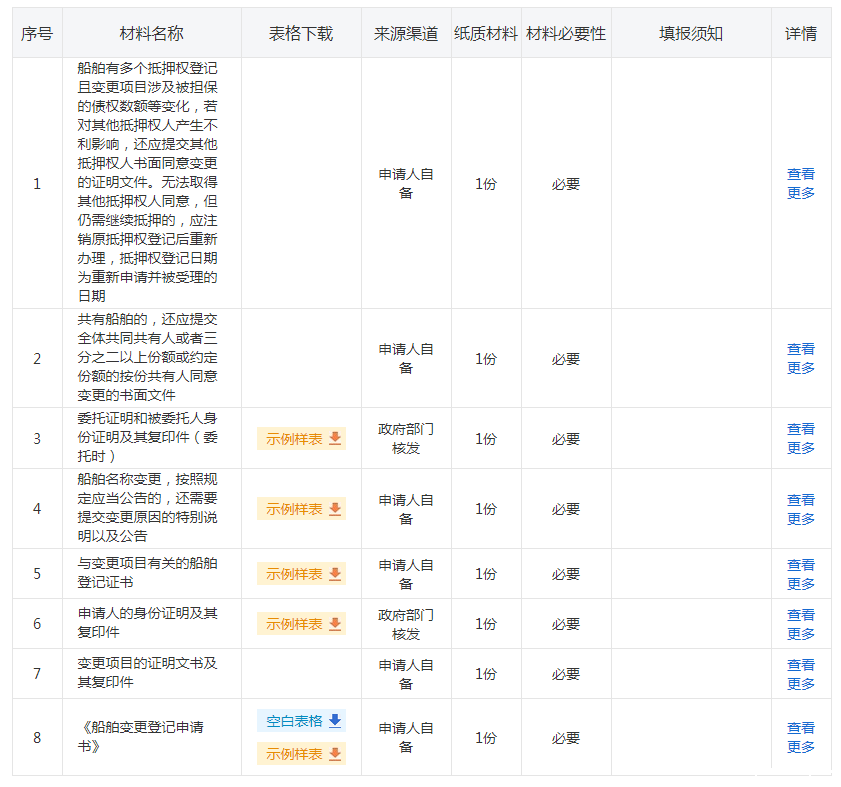Click download icon beside 船舶登记证书 示例样表
The width and height of the screenshot is (841, 787).
tap(335, 574)
